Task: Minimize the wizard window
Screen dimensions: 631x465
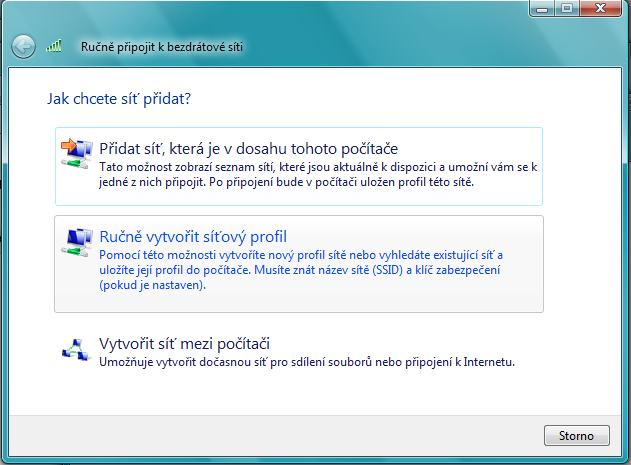Action: pos(543,8)
